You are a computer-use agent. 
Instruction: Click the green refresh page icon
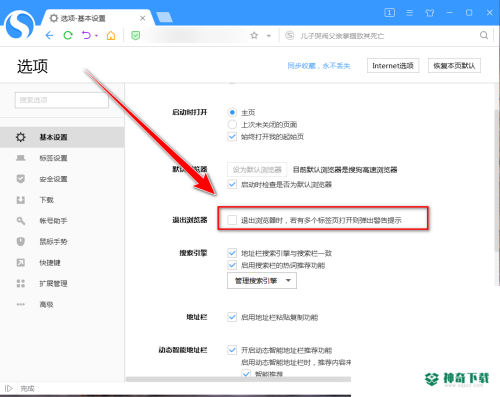click(68, 35)
